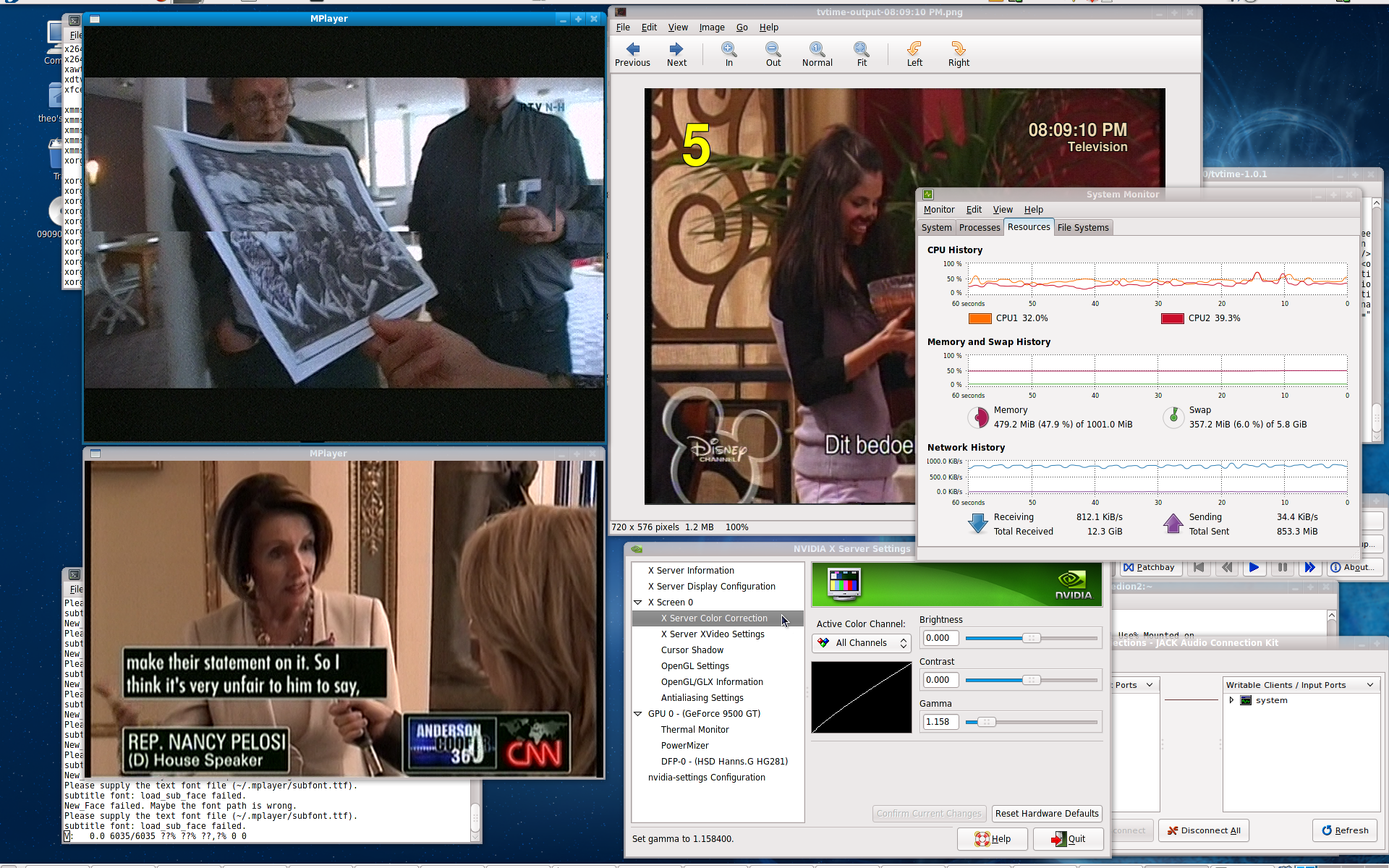Click Help in NVIDIA settings
This screenshot has height=868, width=1389.
[x=993, y=839]
